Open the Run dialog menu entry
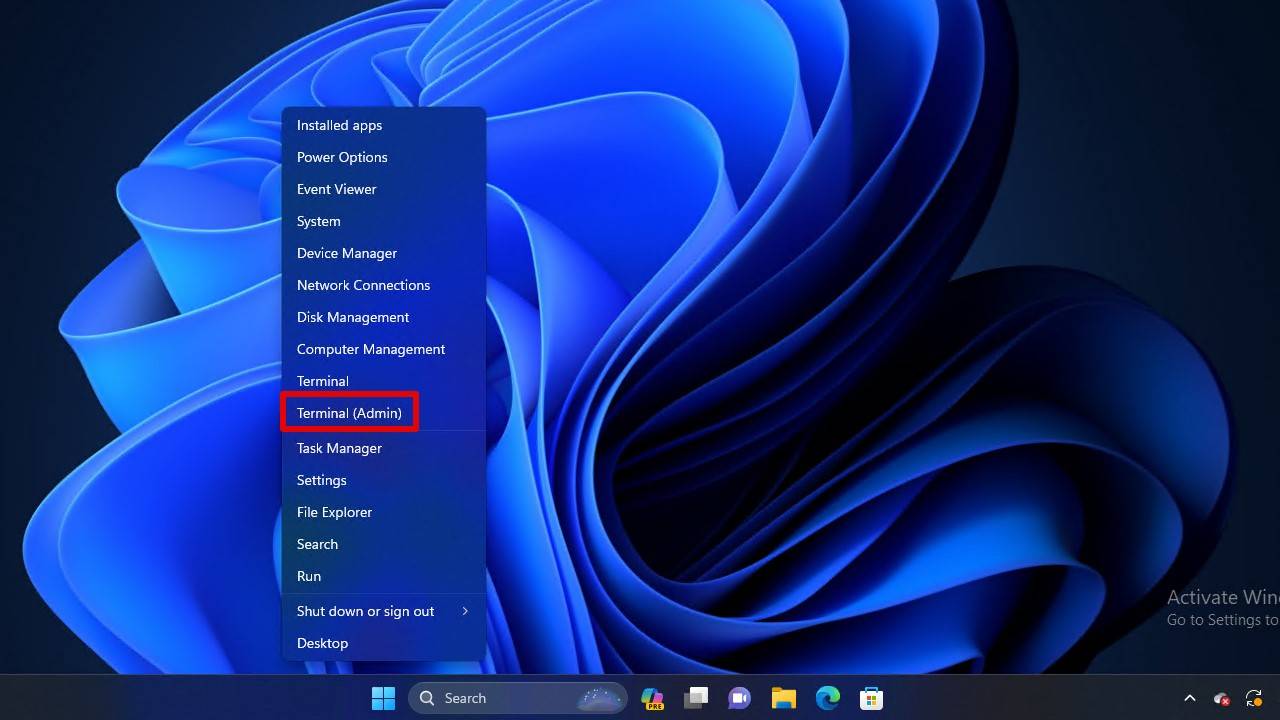Image resolution: width=1280 pixels, height=720 pixels. (309, 576)
